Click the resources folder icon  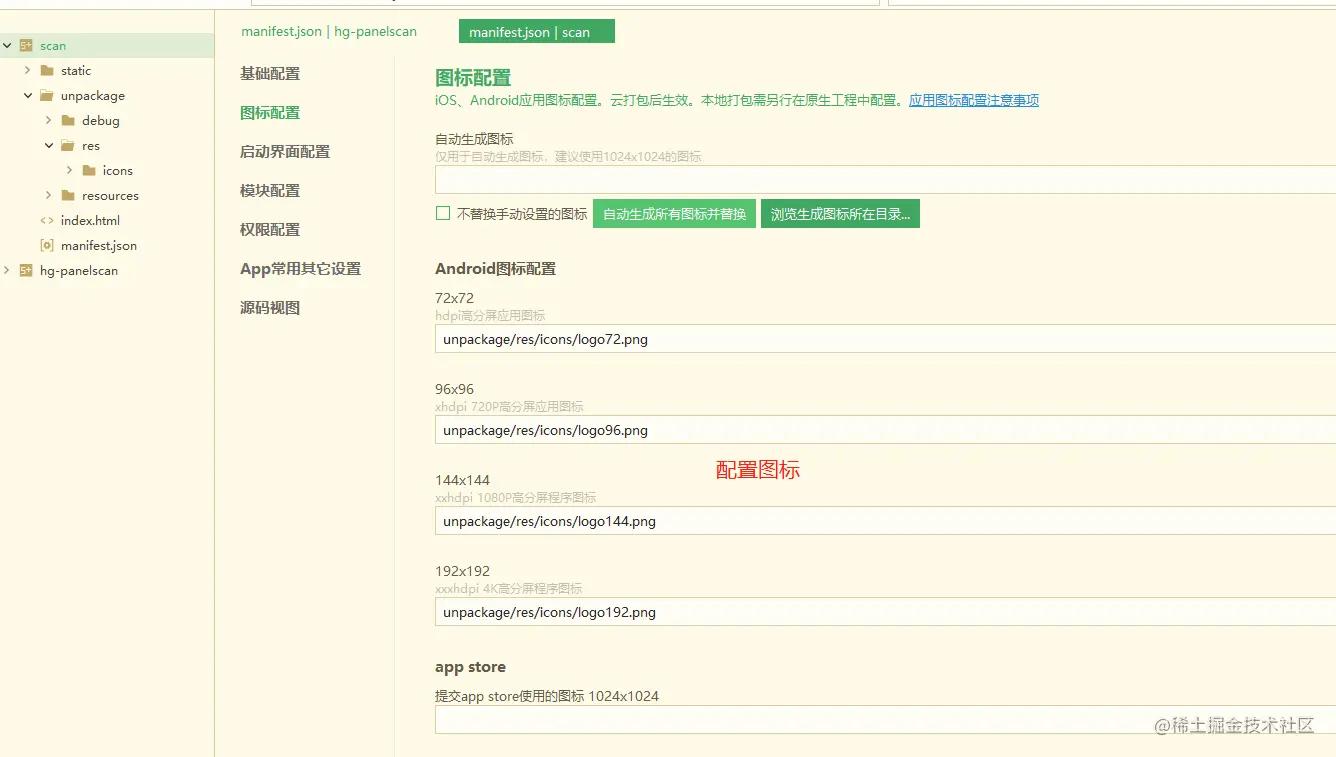(68, 196)
